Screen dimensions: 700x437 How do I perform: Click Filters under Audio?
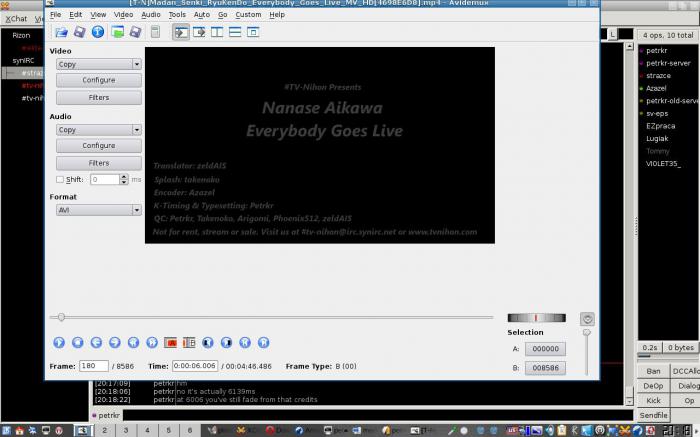point(99,163)
